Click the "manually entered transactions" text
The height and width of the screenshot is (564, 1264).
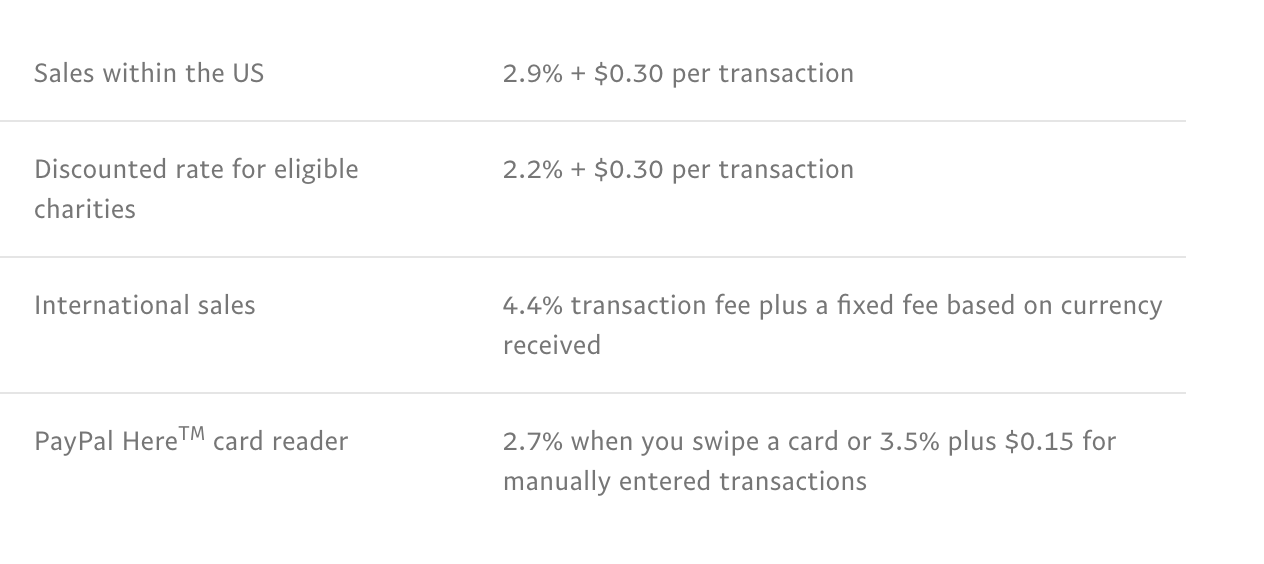pyautogui.click(x=684, y=481)
